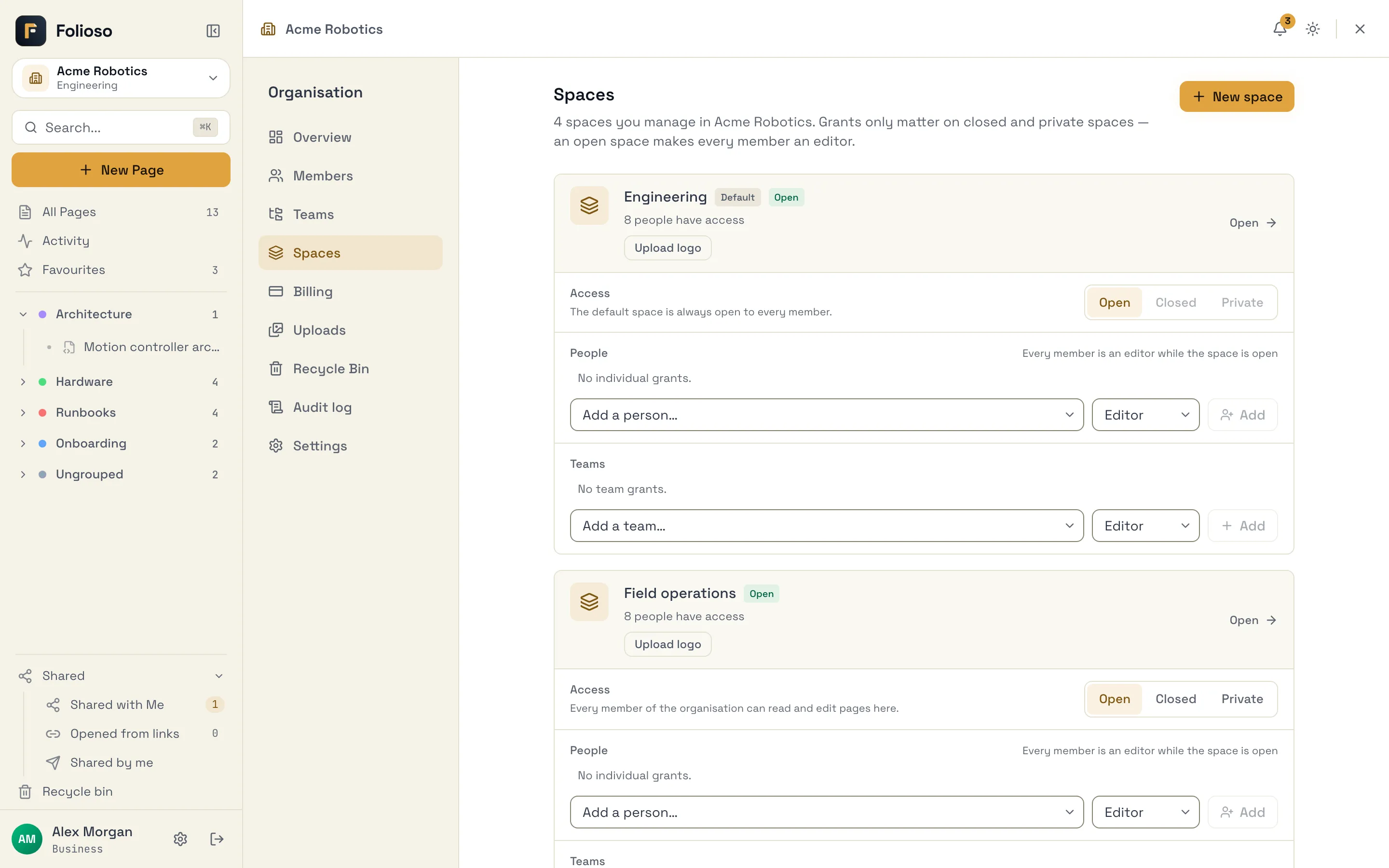Click Add team button in Engineering
Image resolution: width=1389 pixels, height=868 pixels.
click(x=1242, y=526)
